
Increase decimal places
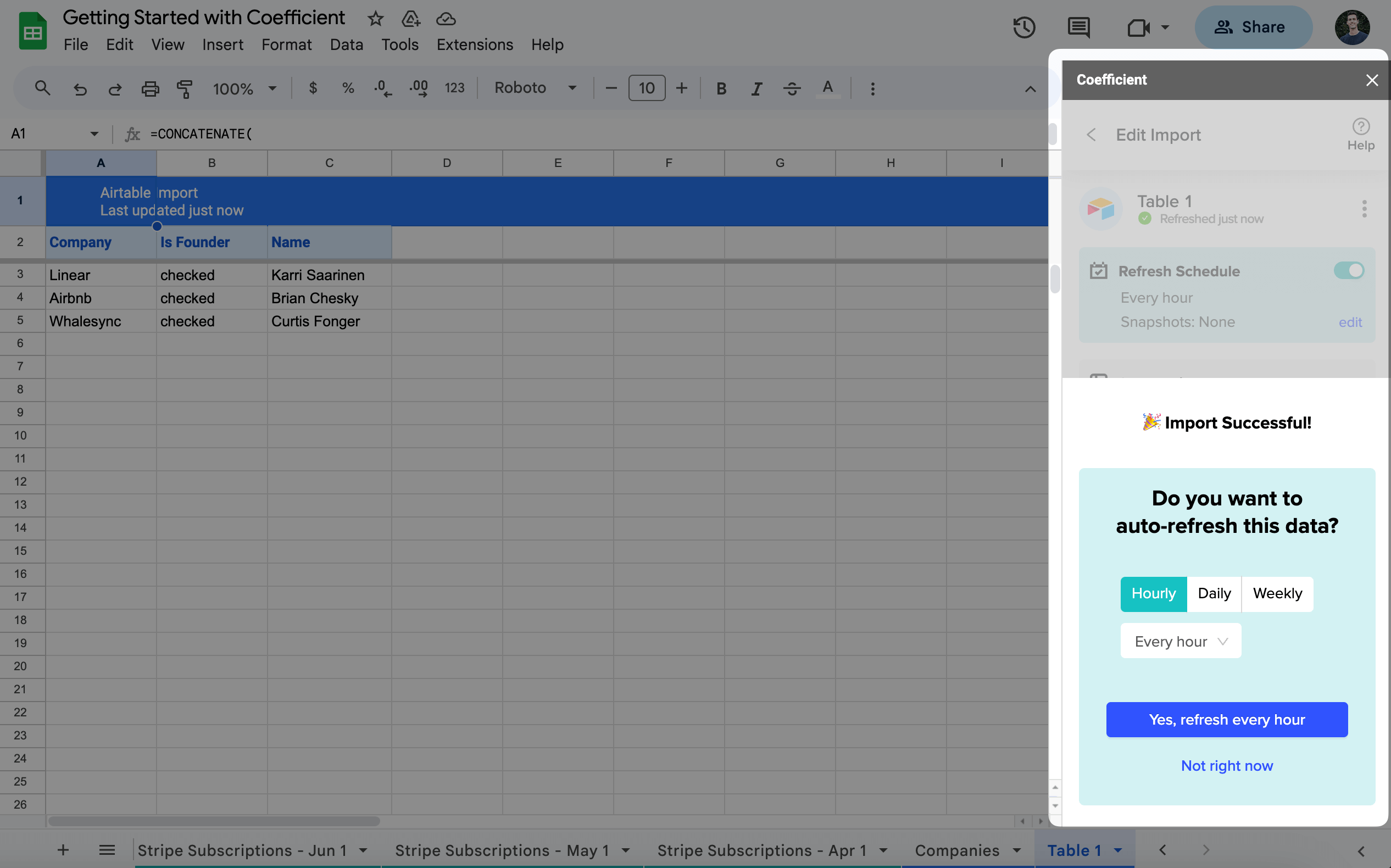[419, 88]
